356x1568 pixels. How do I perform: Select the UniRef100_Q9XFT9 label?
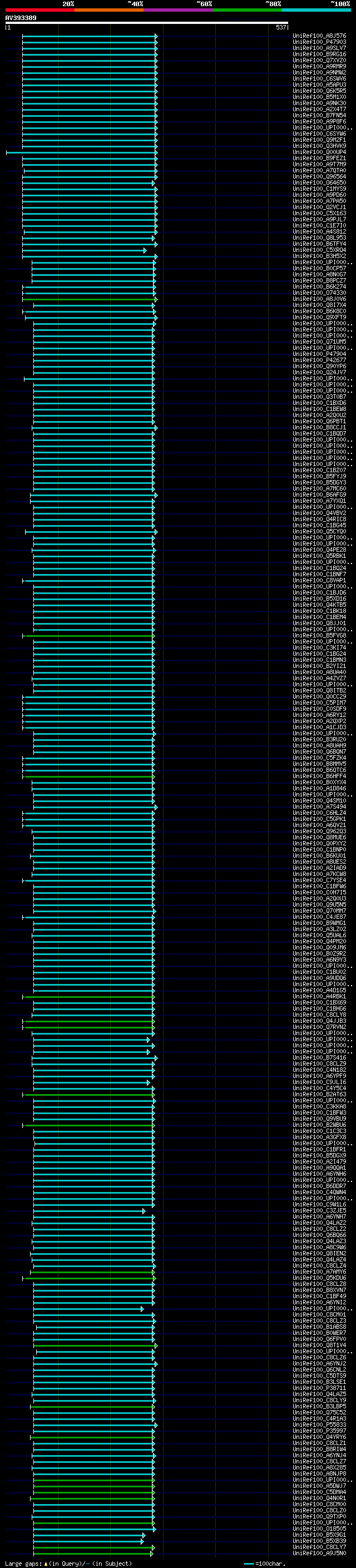click(x=319, y=317)
